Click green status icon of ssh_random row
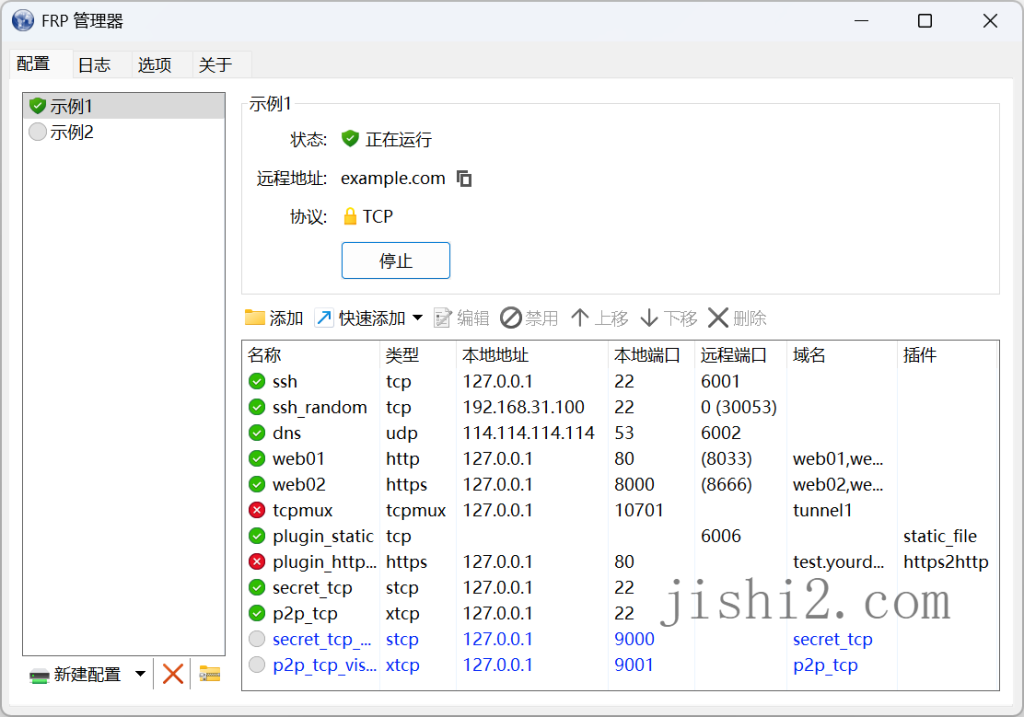Viewport: 1024px width, 717px height. pos(257,407)
